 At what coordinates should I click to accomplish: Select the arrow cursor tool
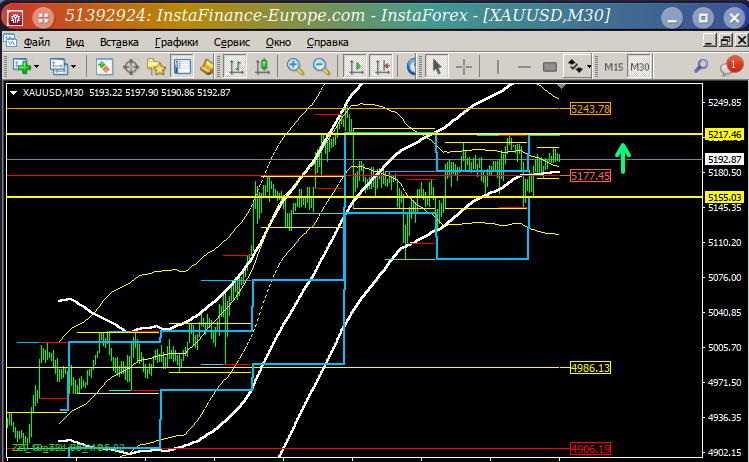coord(436,66)
